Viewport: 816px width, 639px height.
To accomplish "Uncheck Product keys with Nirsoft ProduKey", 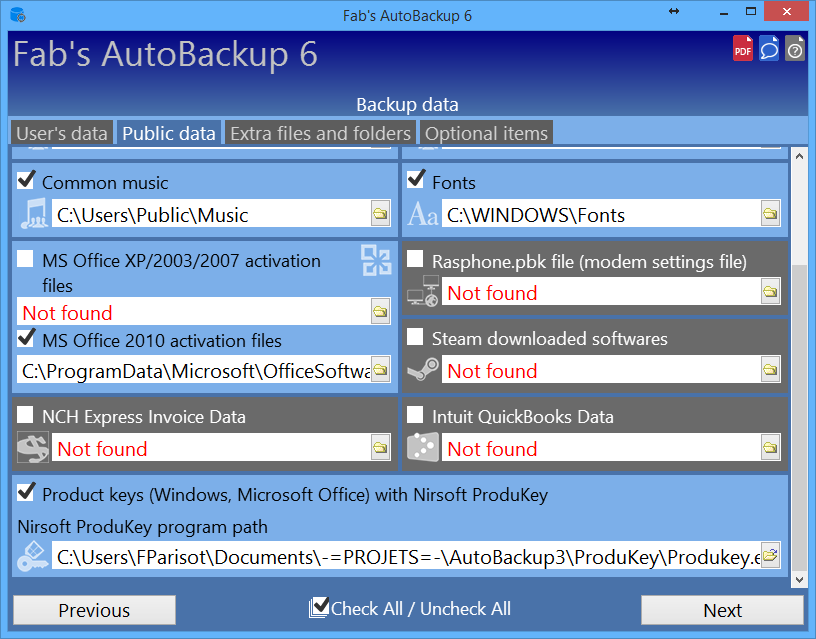I will point(26,492).
